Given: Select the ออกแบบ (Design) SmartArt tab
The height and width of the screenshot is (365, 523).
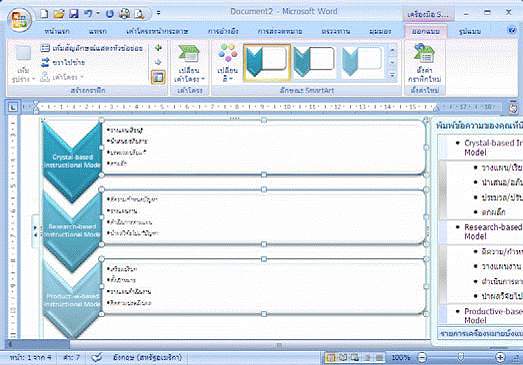Looking at the screenshot, I should pos(426,31).
